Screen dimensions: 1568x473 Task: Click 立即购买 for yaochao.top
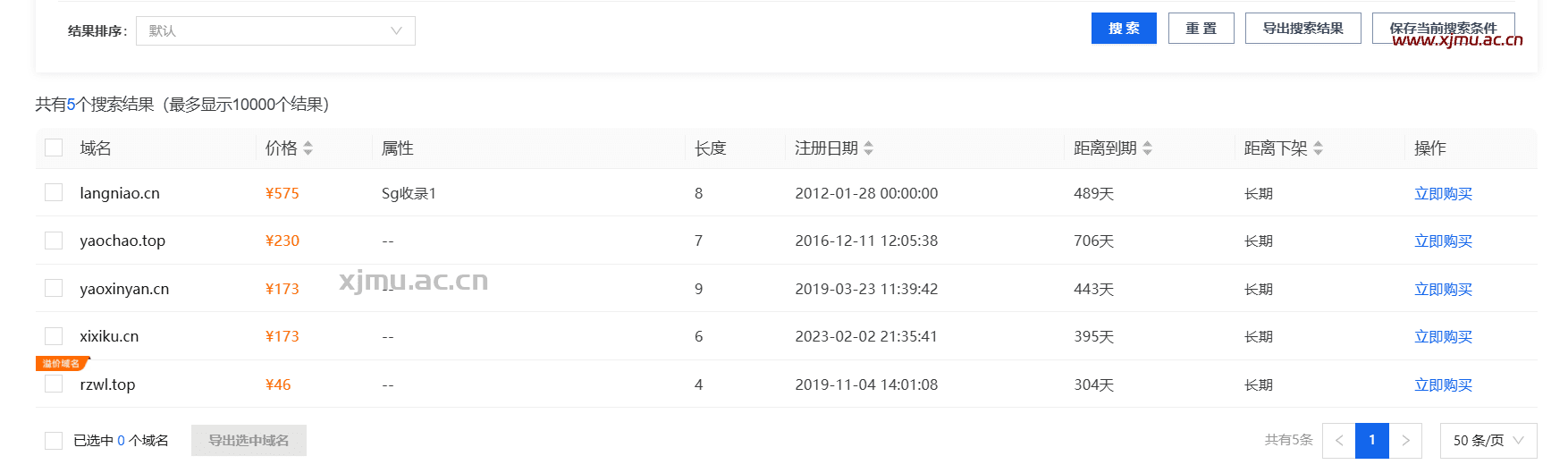click(x=1443, y=241)
